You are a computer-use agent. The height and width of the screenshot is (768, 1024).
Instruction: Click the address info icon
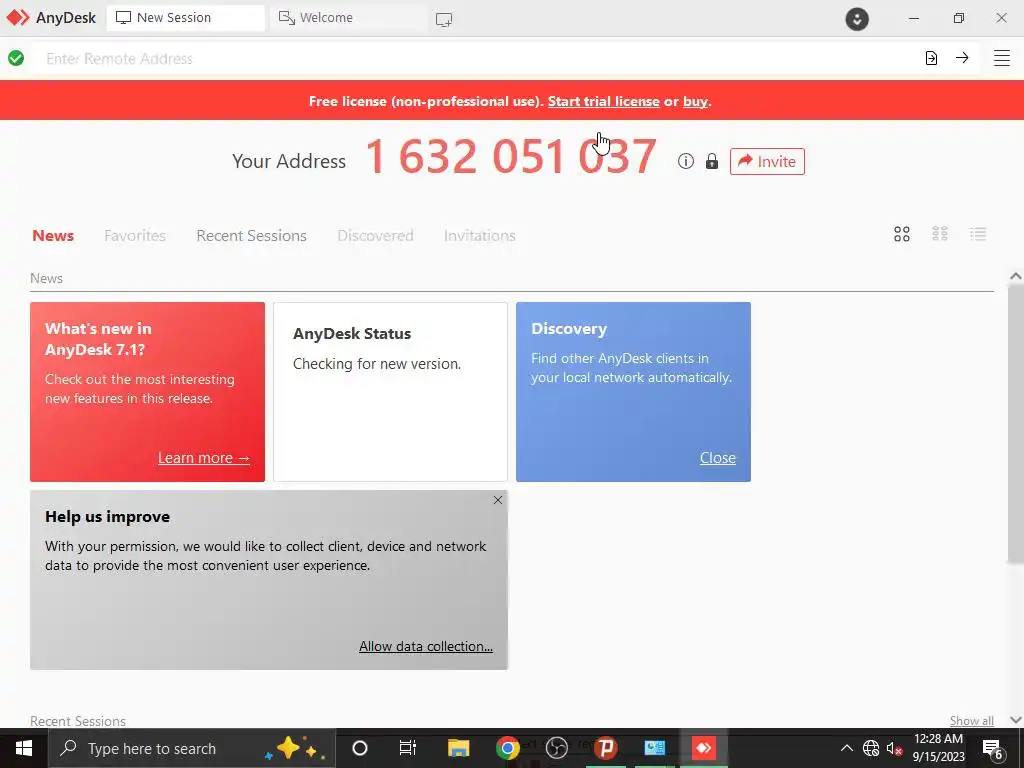(x=686, y=161)
